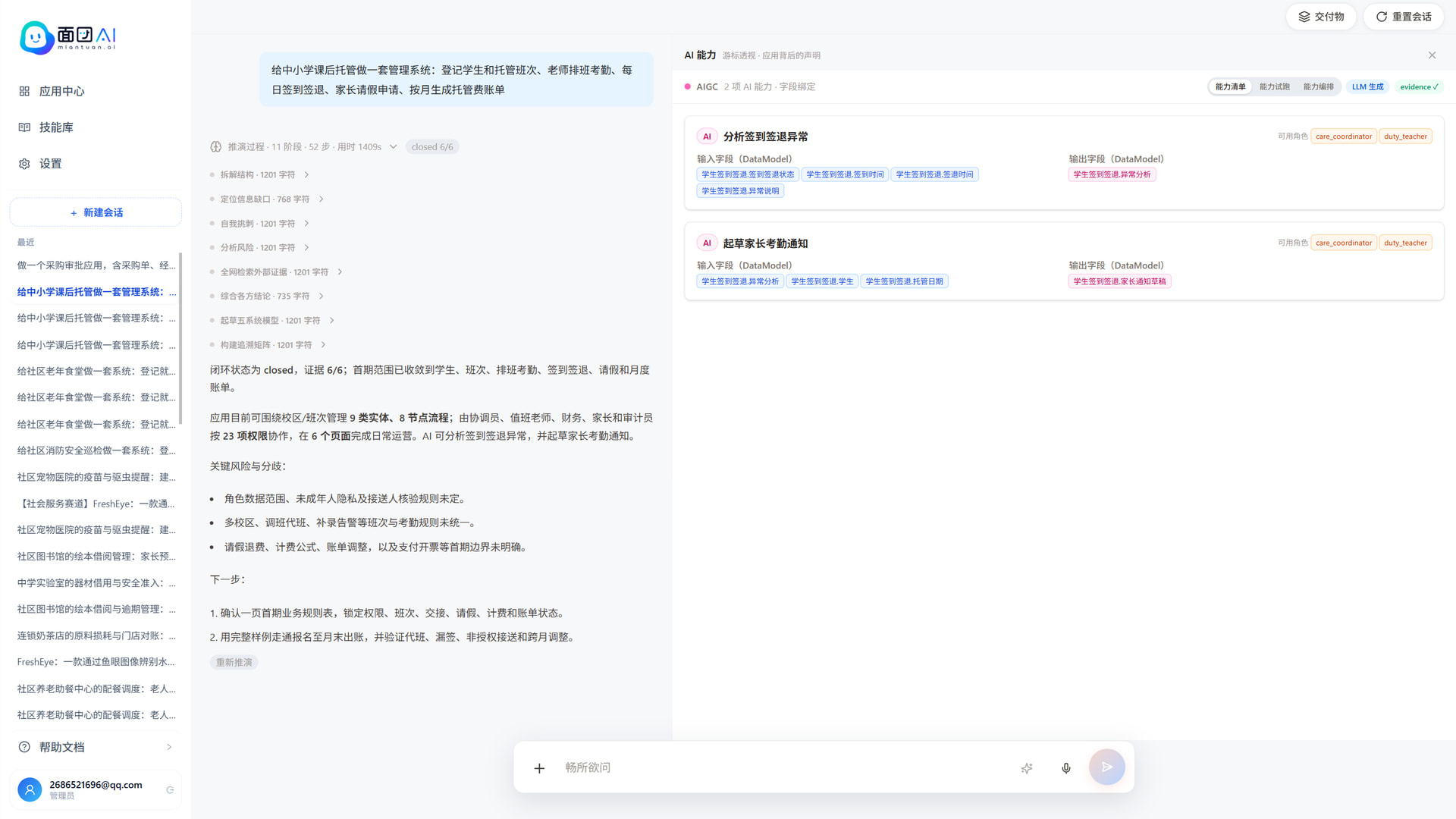1456x819 pixels.
Task: Collapse the 推演过程 summary chevron
Action: point(393,147)
